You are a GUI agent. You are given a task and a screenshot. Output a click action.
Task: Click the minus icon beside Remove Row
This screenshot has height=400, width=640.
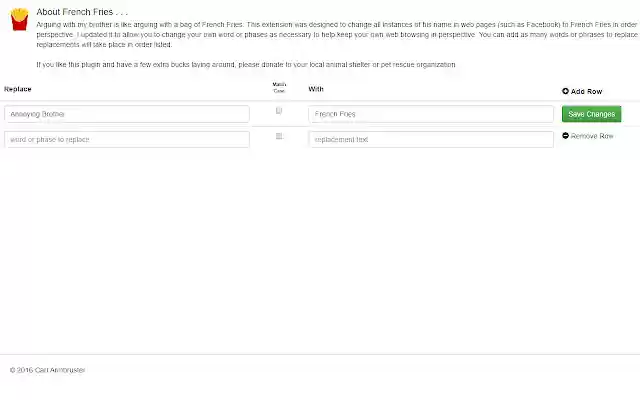pos(566,136)
